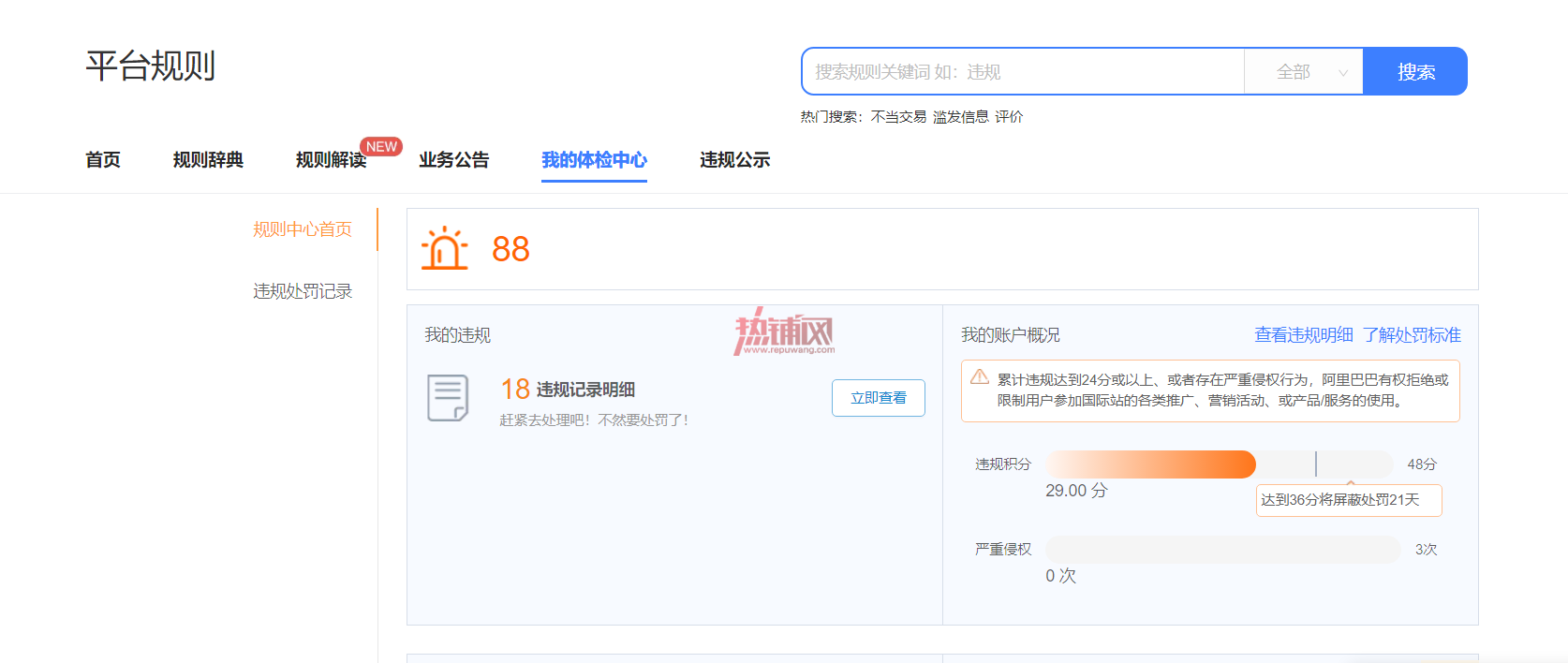
Task: Open the 规则辞典 tab
Action: tap(208, 160)
